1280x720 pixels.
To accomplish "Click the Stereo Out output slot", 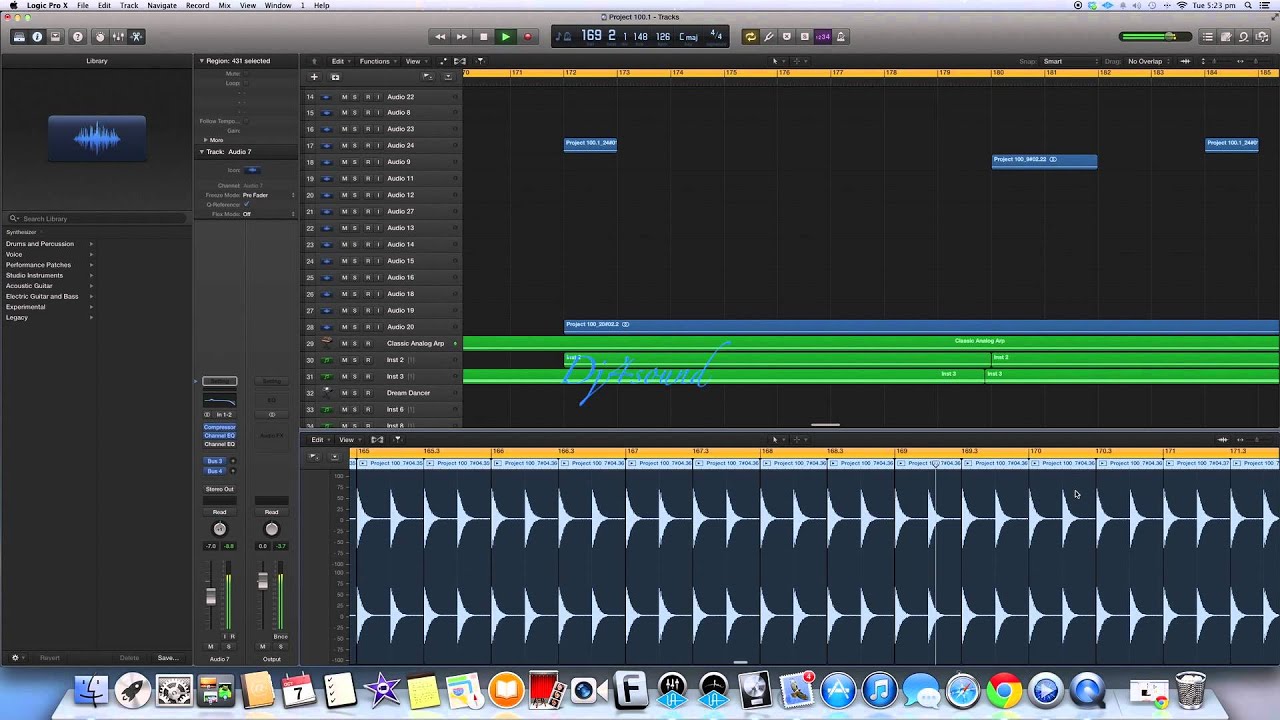I will coord(219,489).
